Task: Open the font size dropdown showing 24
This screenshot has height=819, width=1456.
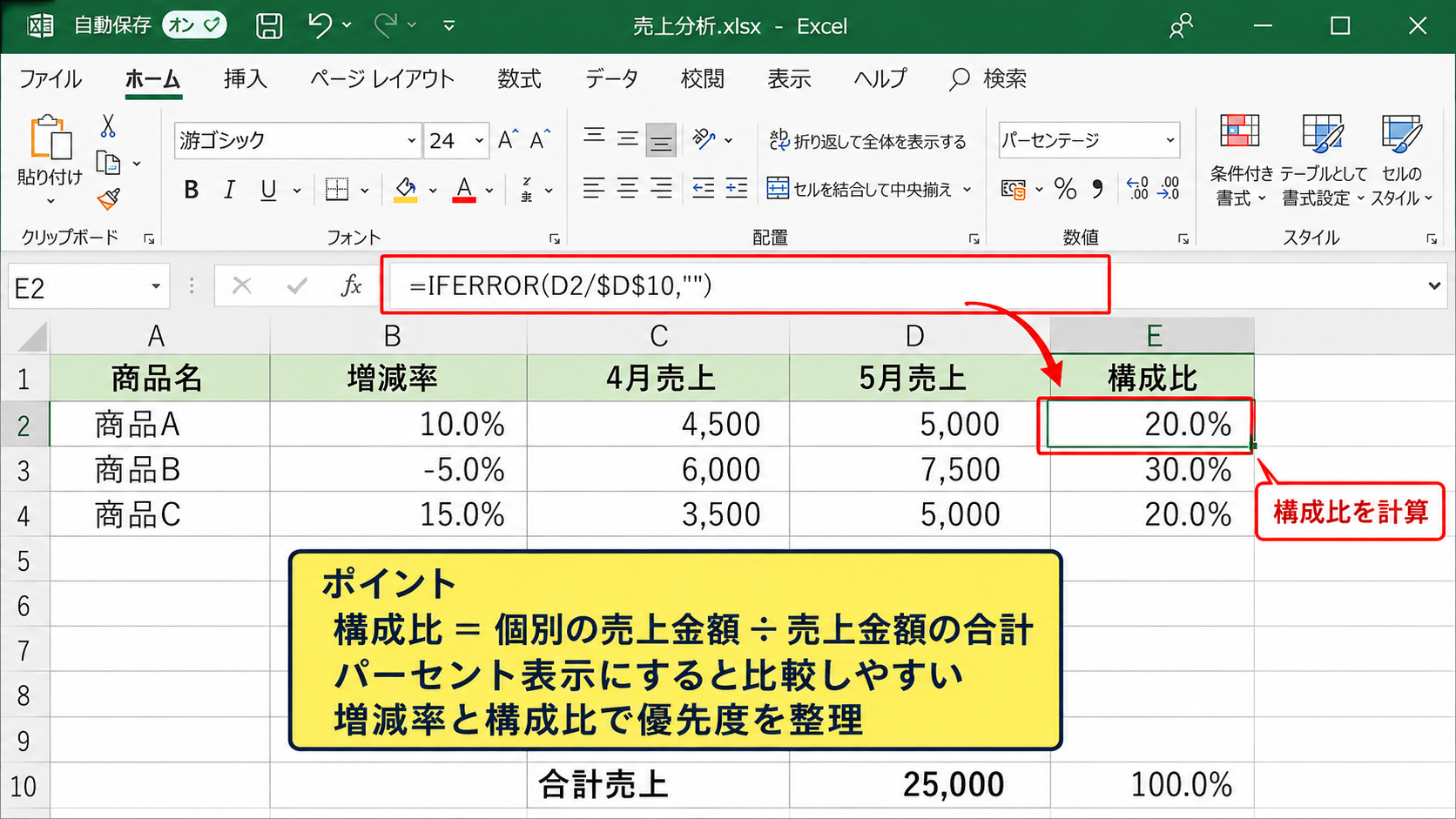Action: click(x=478, y=140)
